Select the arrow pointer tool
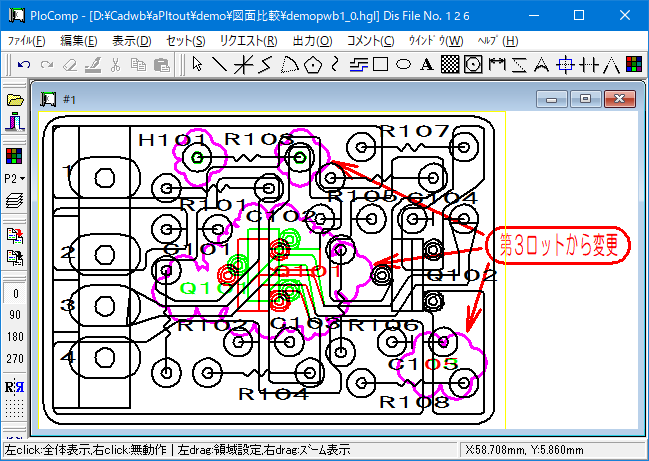Image resolution: width=649 pixels, height=461 pixels. pos(197,65)
